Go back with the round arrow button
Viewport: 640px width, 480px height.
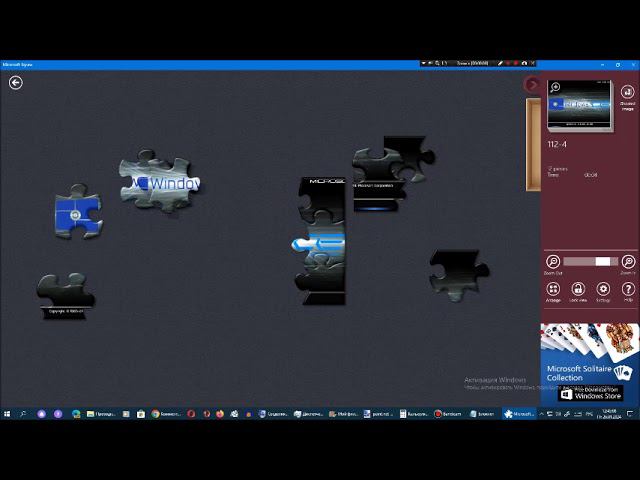pyautogui.click(x=16, y=83)
